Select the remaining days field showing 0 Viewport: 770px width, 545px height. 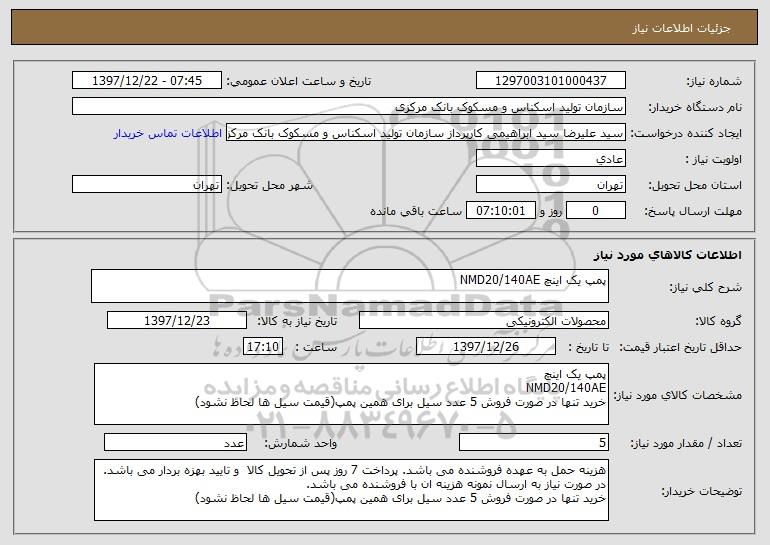(596, 211)
